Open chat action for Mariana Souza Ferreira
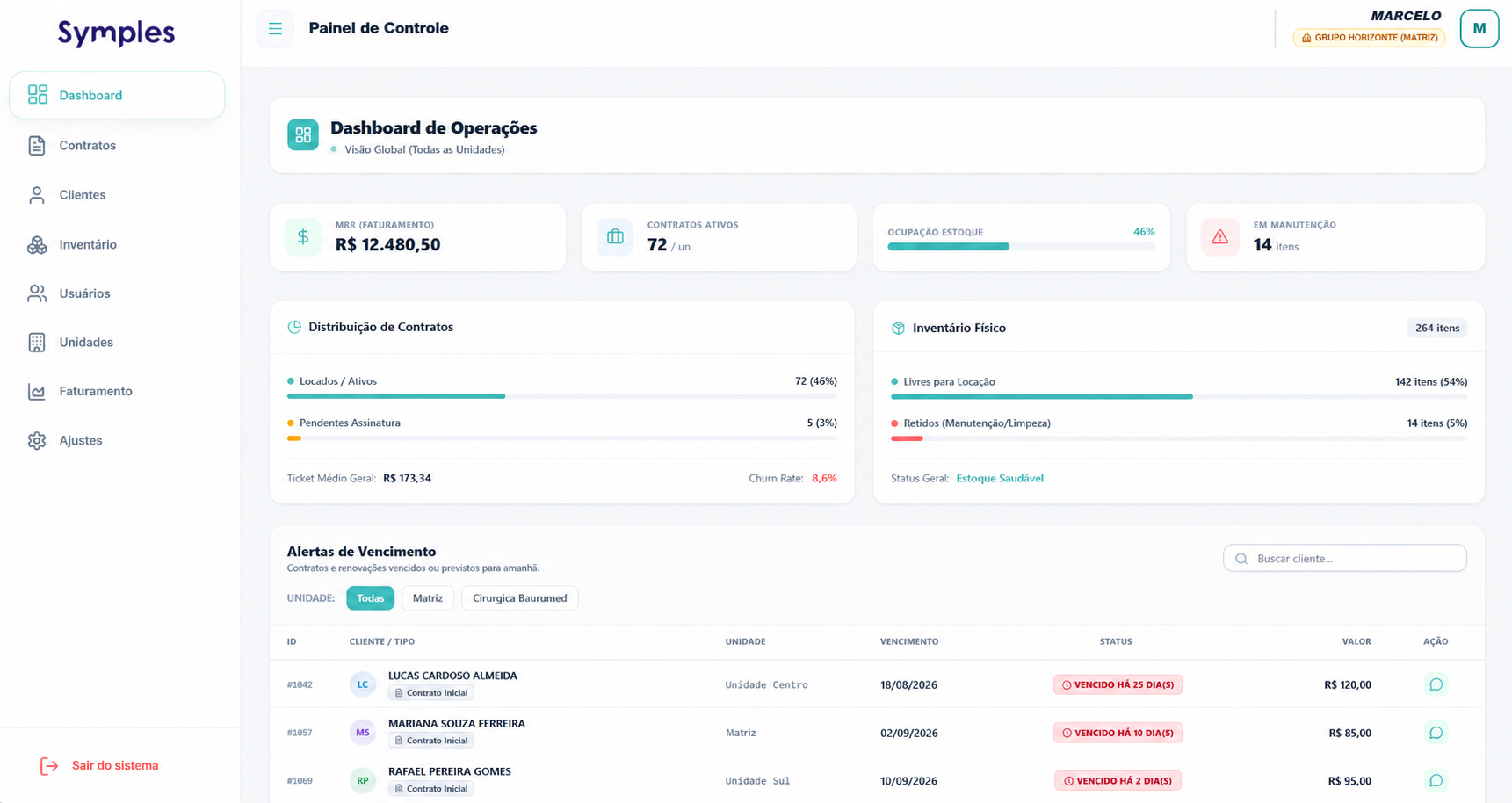 click(1436, 733)
